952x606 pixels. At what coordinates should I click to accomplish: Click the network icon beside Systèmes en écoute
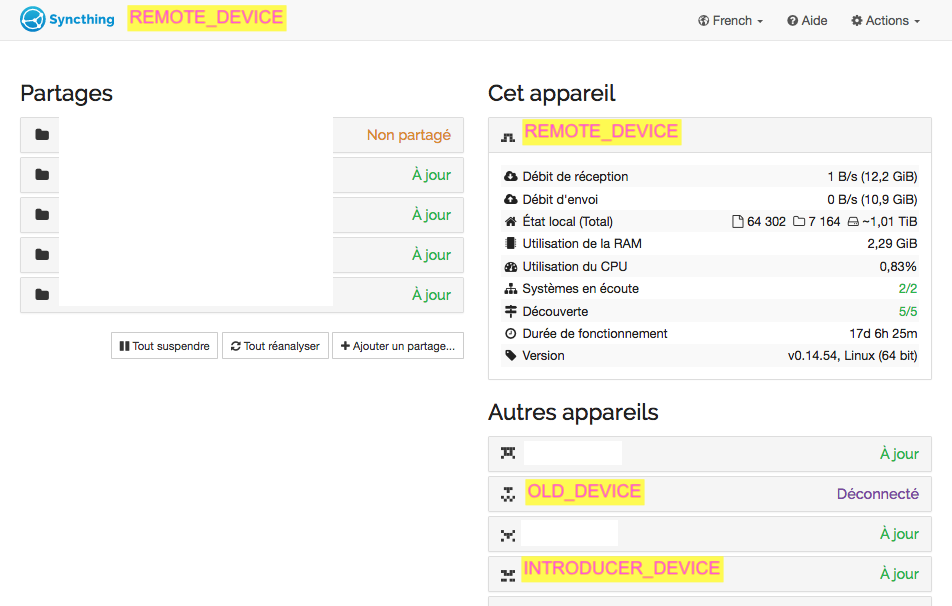[511, 289]
